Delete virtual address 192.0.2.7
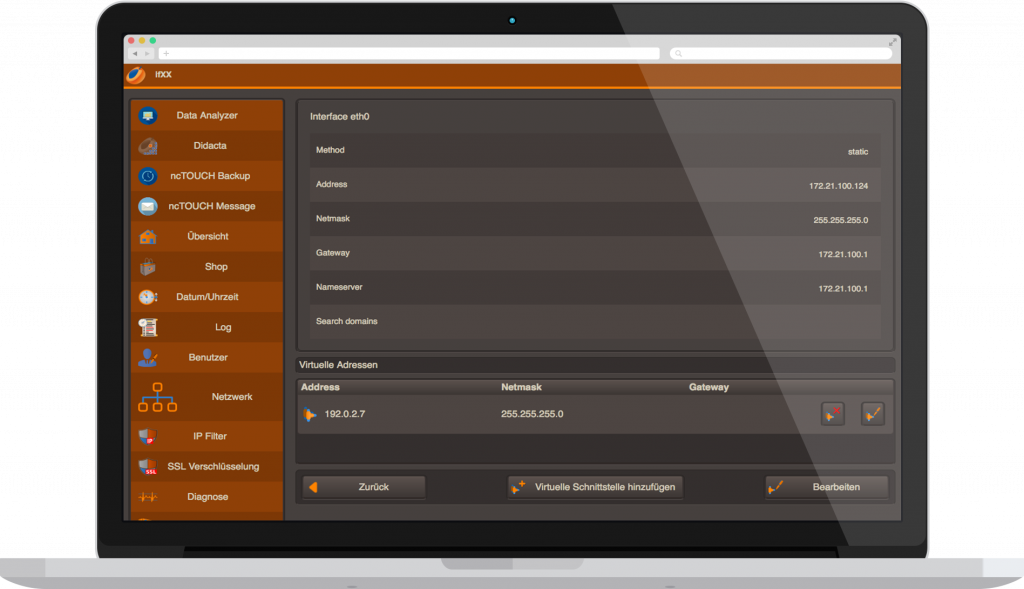The height and width of the screenshot is (589, 1024). (x=833, y=414)
